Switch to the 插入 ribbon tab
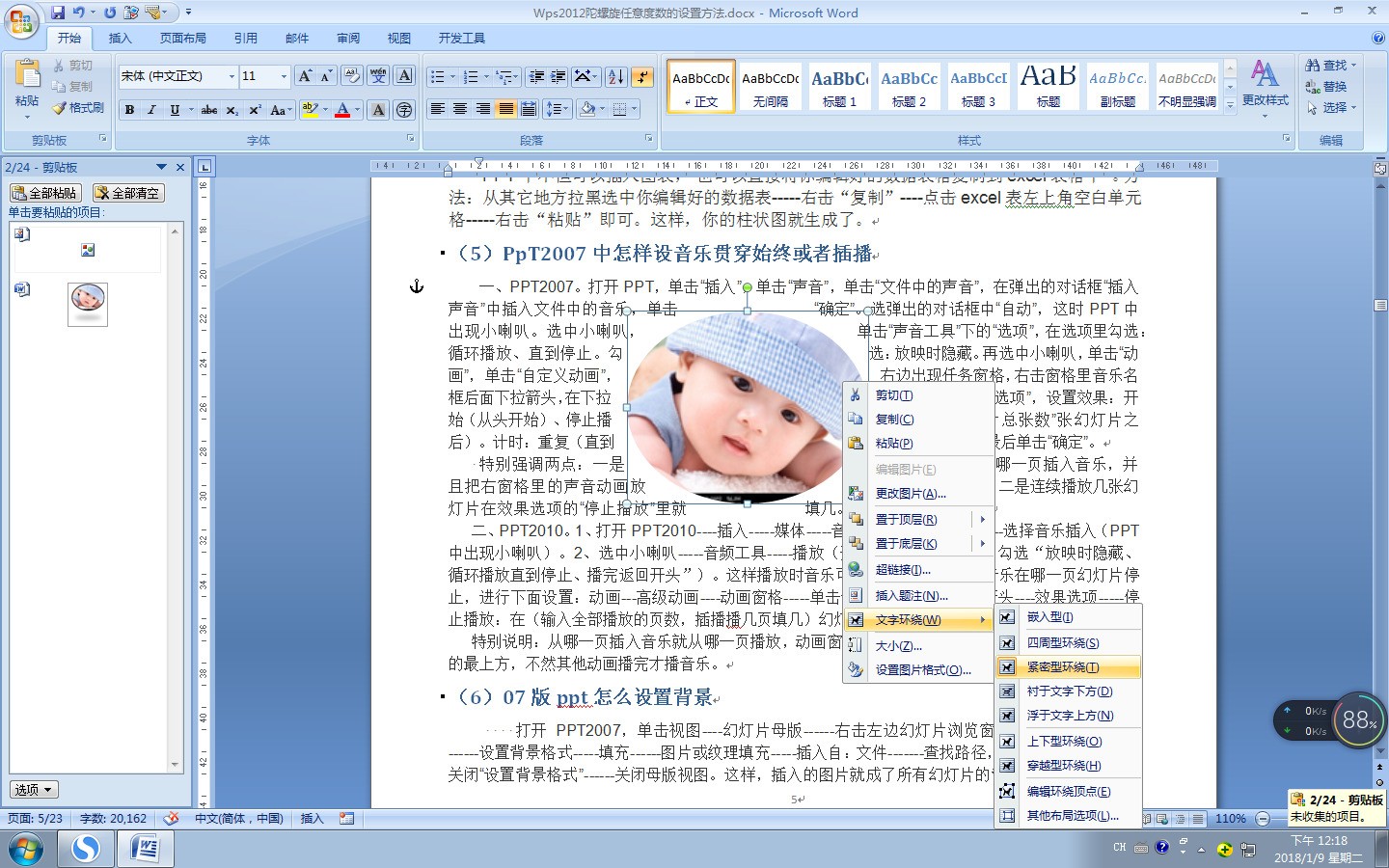The width and height of the screenshot is (1389, 868). (120, 39)
